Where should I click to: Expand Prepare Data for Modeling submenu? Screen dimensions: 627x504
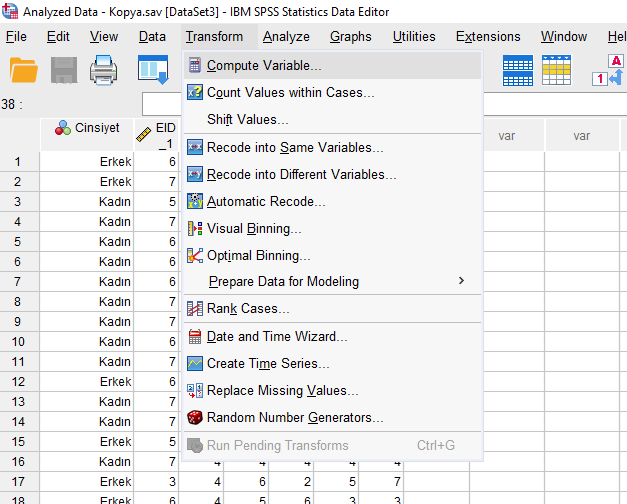click(x=283, y=282)
